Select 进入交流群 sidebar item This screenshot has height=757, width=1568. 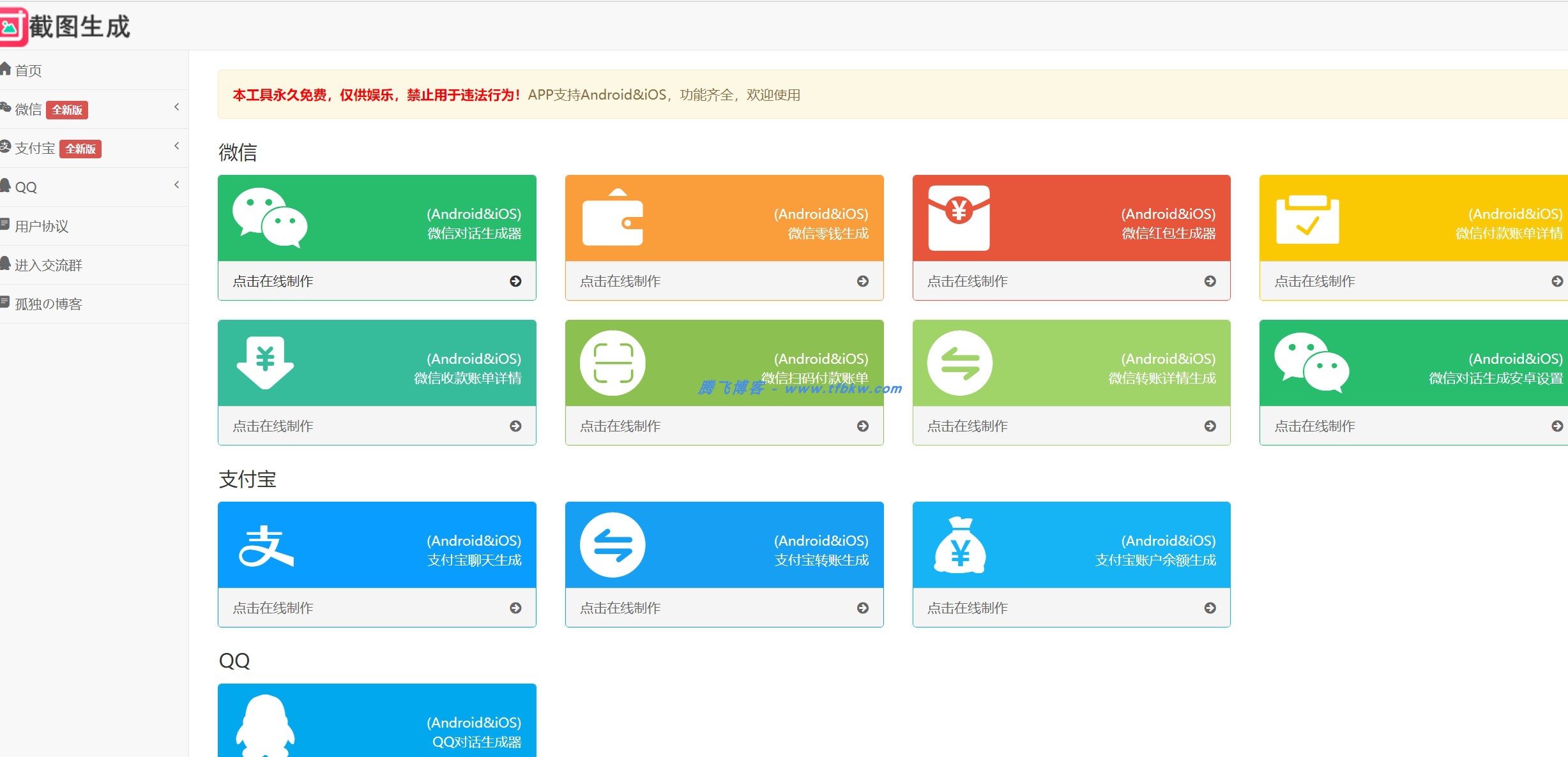[x=48, y=265]
